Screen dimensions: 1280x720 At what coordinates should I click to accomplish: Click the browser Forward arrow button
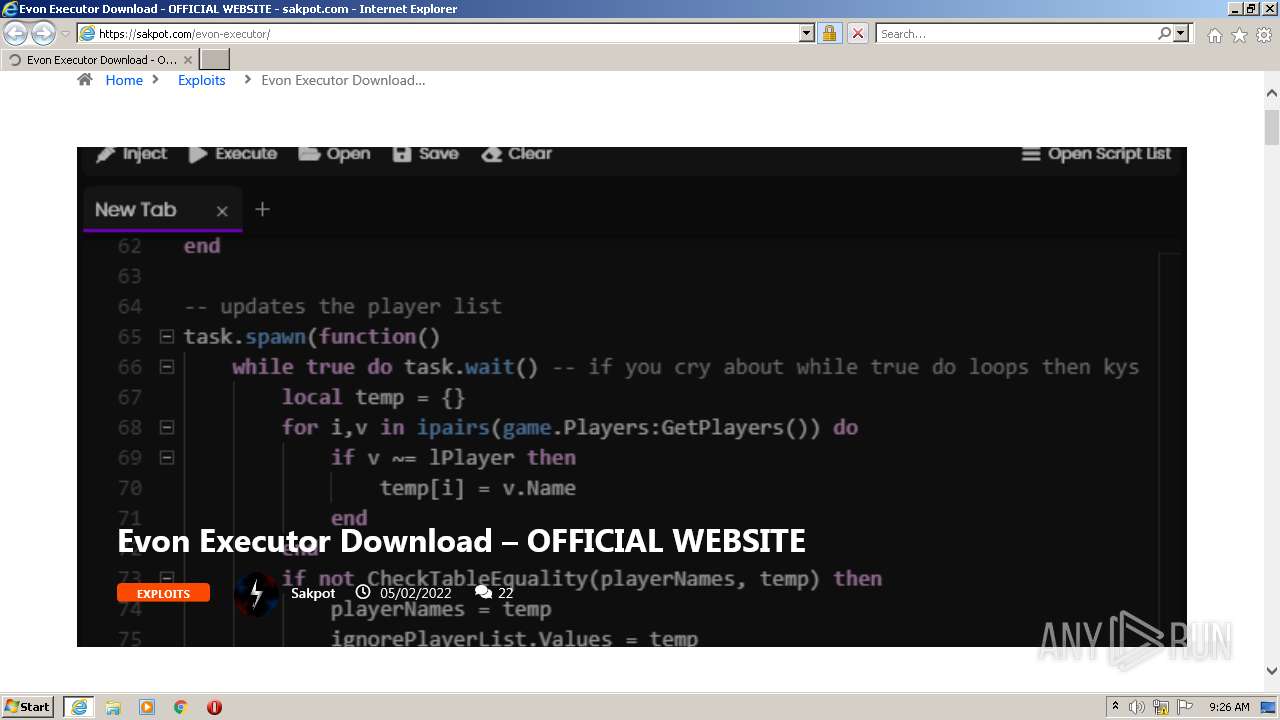tap(43, 33)
